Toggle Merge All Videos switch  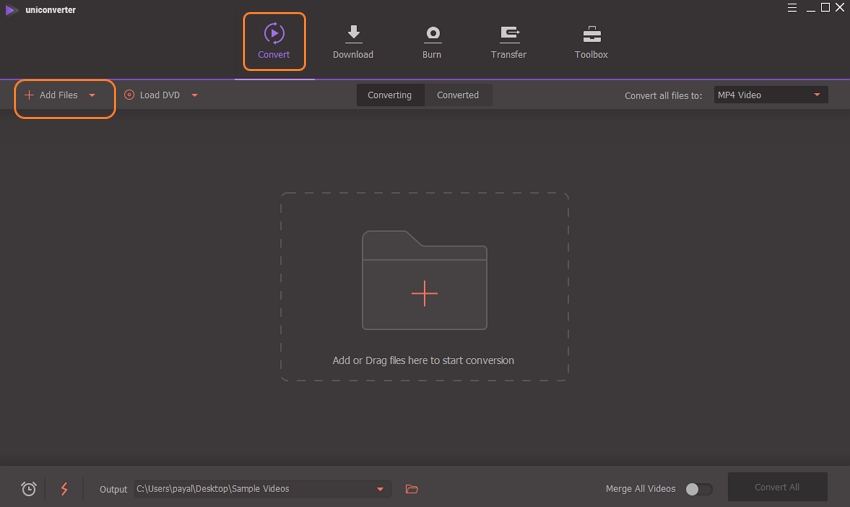tap(698, 489)
